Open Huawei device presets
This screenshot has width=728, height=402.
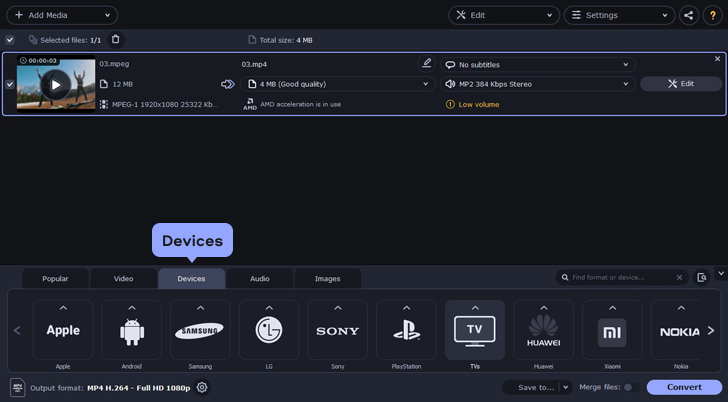pos(544,330)
